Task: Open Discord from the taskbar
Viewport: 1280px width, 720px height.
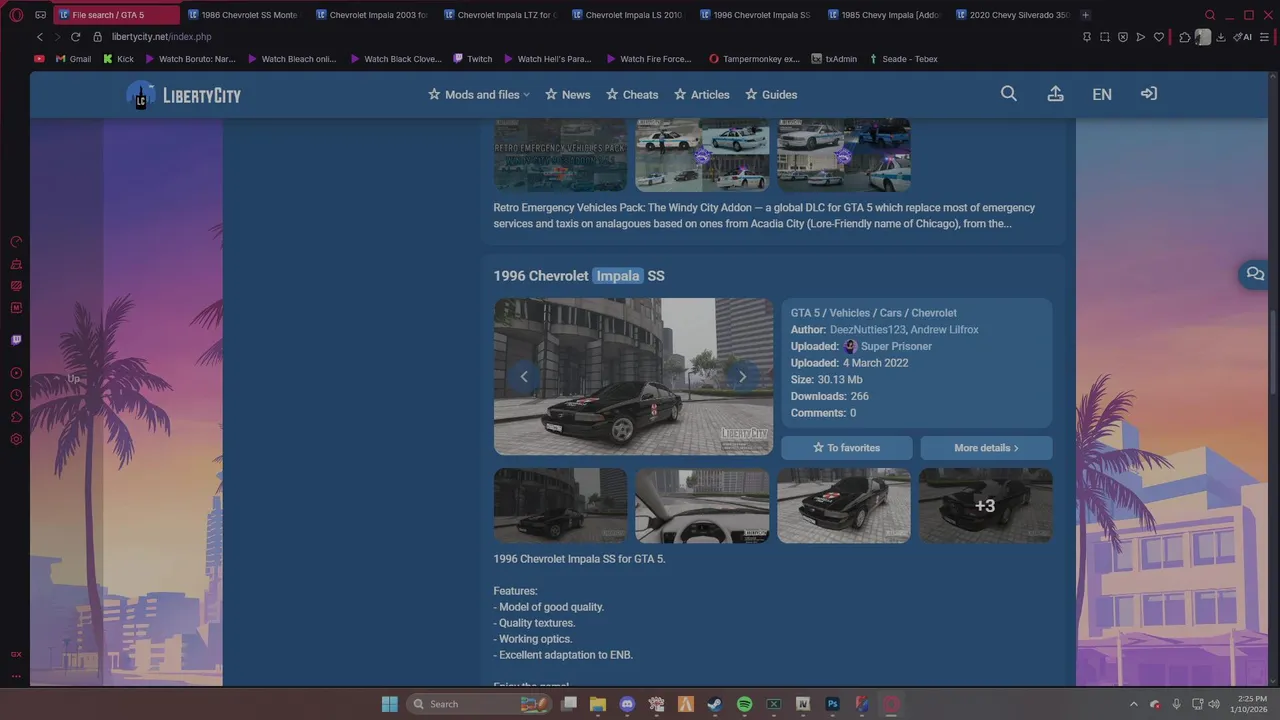Action: [627, 704]
